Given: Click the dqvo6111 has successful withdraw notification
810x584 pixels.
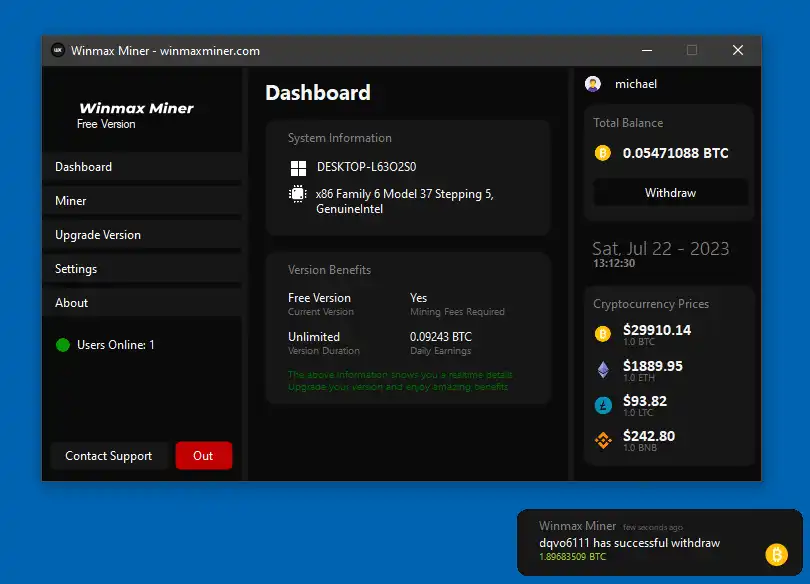Looking at the screenshot, I should [629, 543].
